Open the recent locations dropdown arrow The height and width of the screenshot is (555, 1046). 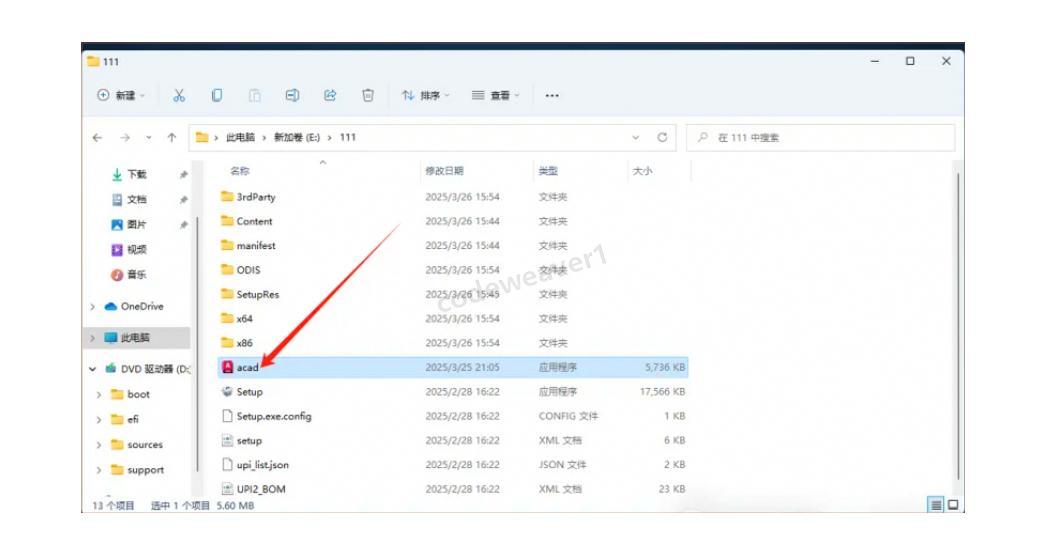pyautogui.click(x=149, y=137)
